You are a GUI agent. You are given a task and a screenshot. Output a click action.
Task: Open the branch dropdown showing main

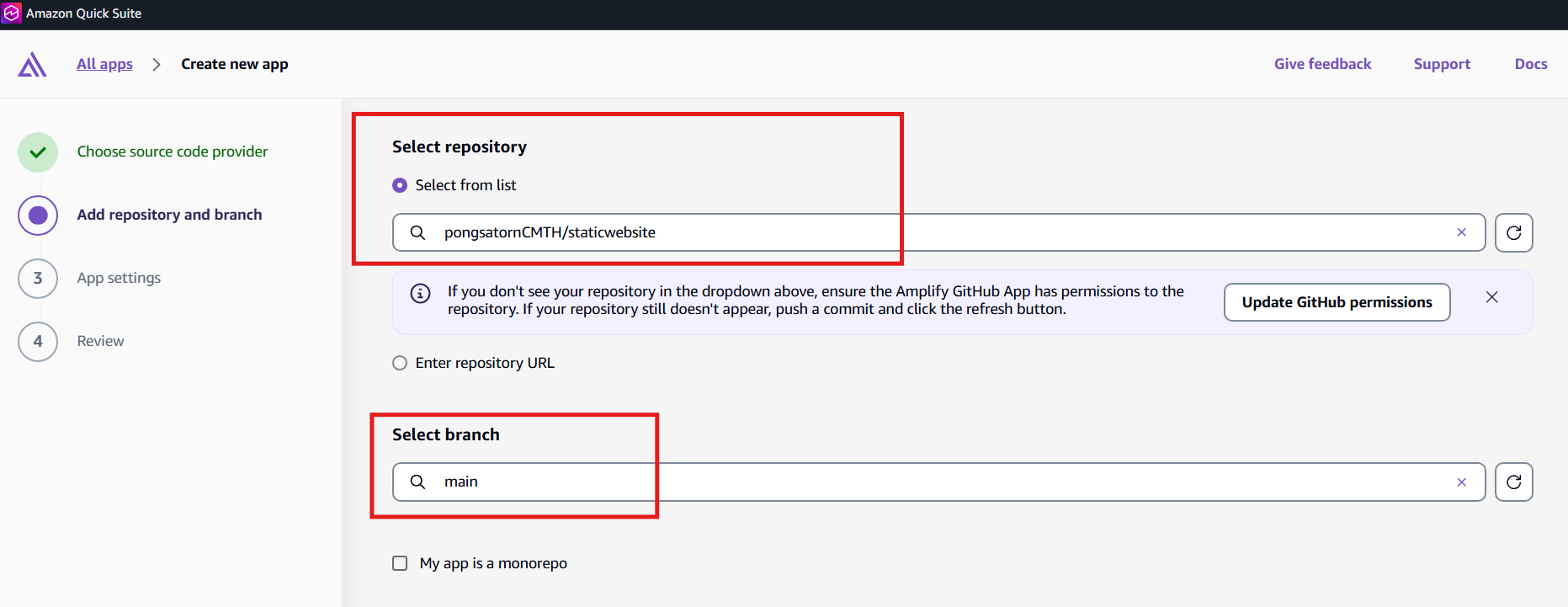click(x=926, y=482)
